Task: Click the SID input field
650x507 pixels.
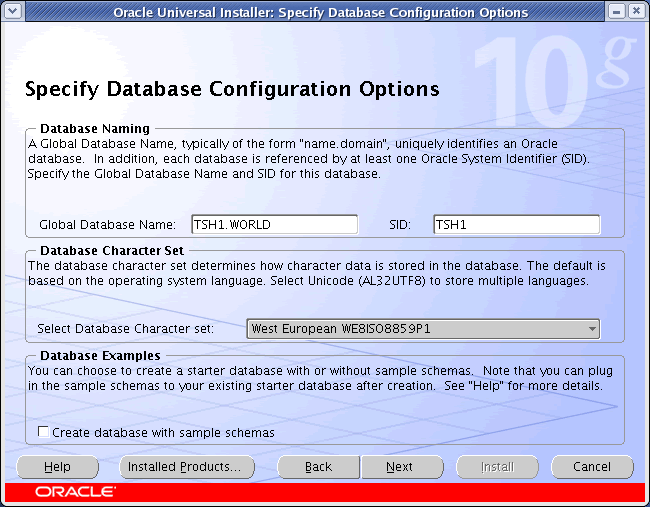Action: point(517,225)
